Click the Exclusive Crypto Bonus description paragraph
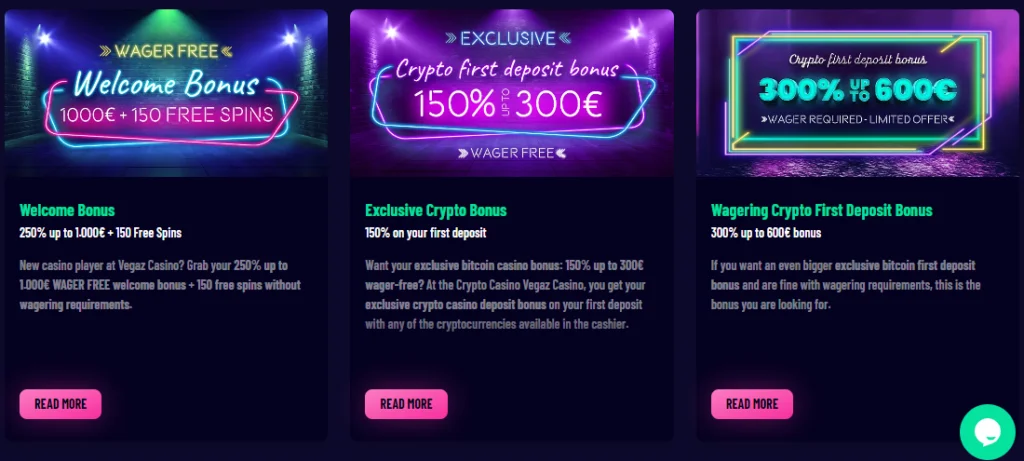 point(506,294)
